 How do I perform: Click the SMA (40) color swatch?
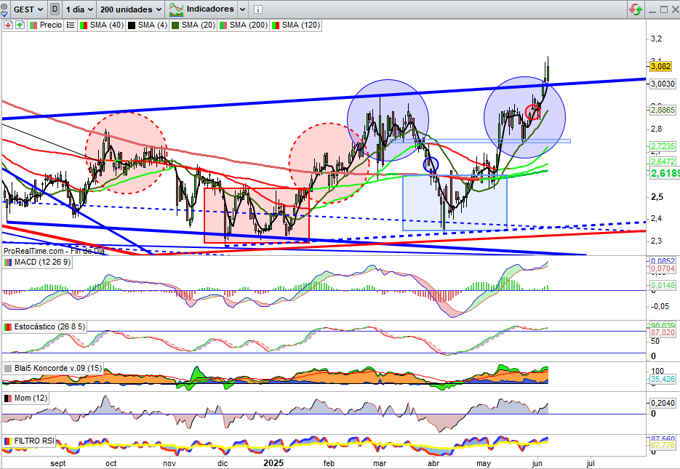84,26
